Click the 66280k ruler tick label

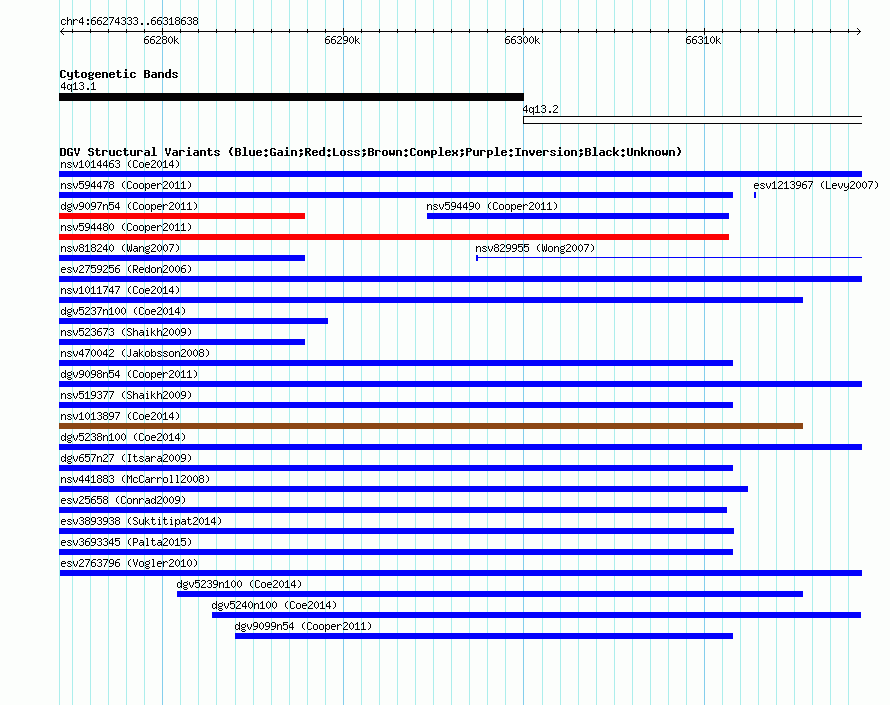tap(161, 40)
